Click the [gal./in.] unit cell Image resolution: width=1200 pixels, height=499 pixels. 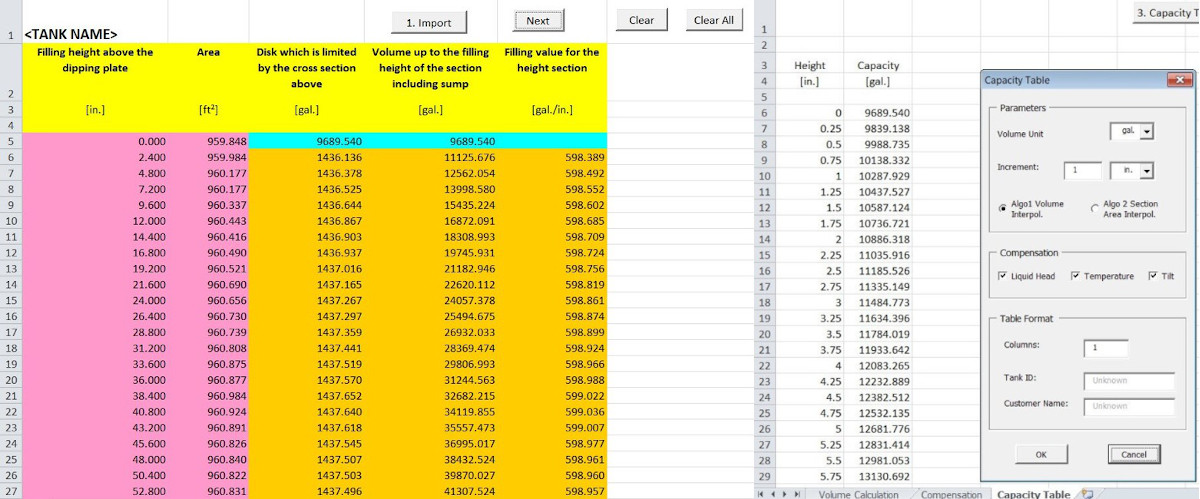tap(552, 110)
